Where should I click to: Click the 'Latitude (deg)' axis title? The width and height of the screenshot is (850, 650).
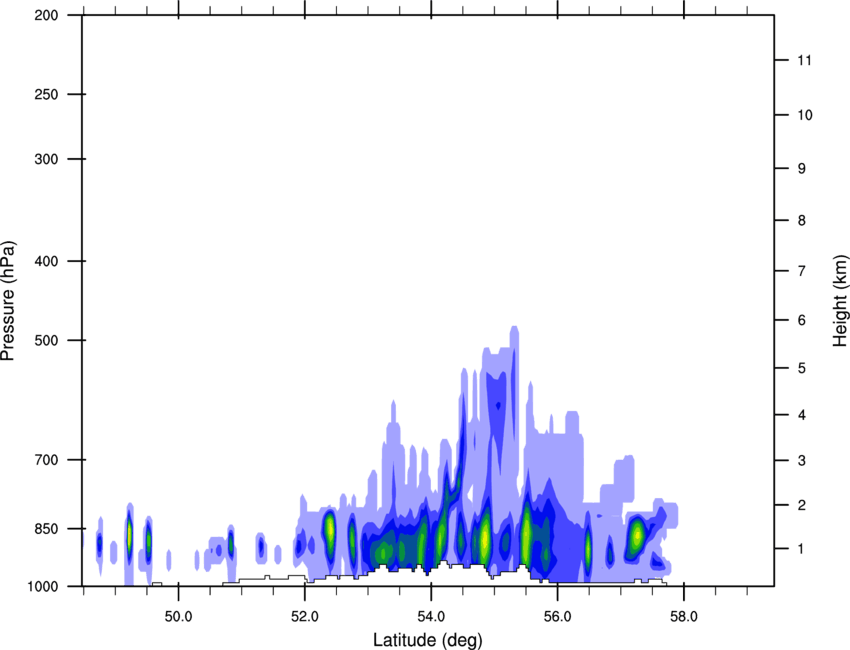[x=427, y=640]
